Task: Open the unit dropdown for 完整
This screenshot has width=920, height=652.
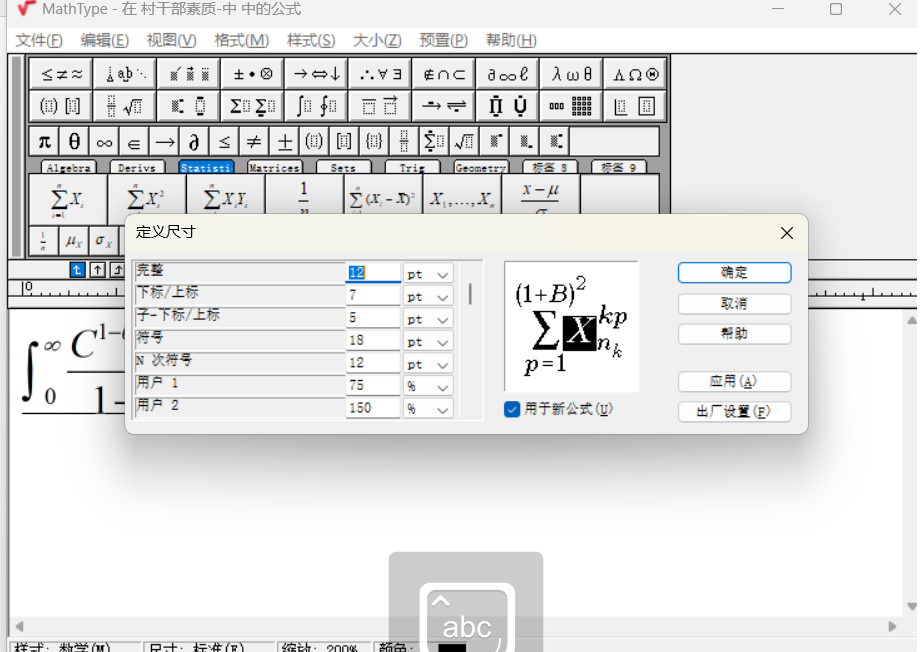Action: coord(428,274)
